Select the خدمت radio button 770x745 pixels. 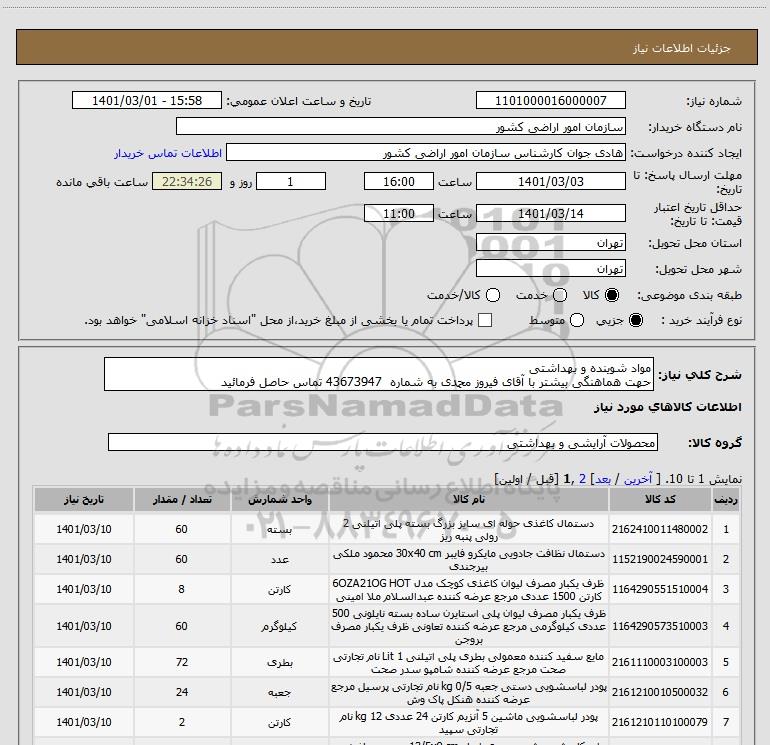560,295
